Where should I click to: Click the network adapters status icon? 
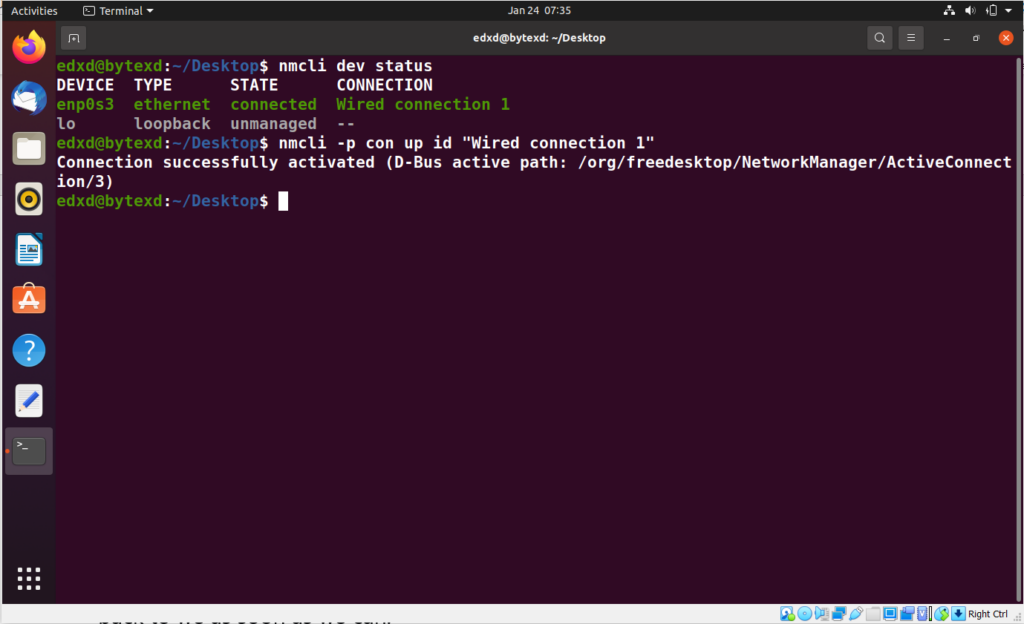[839, 613]
